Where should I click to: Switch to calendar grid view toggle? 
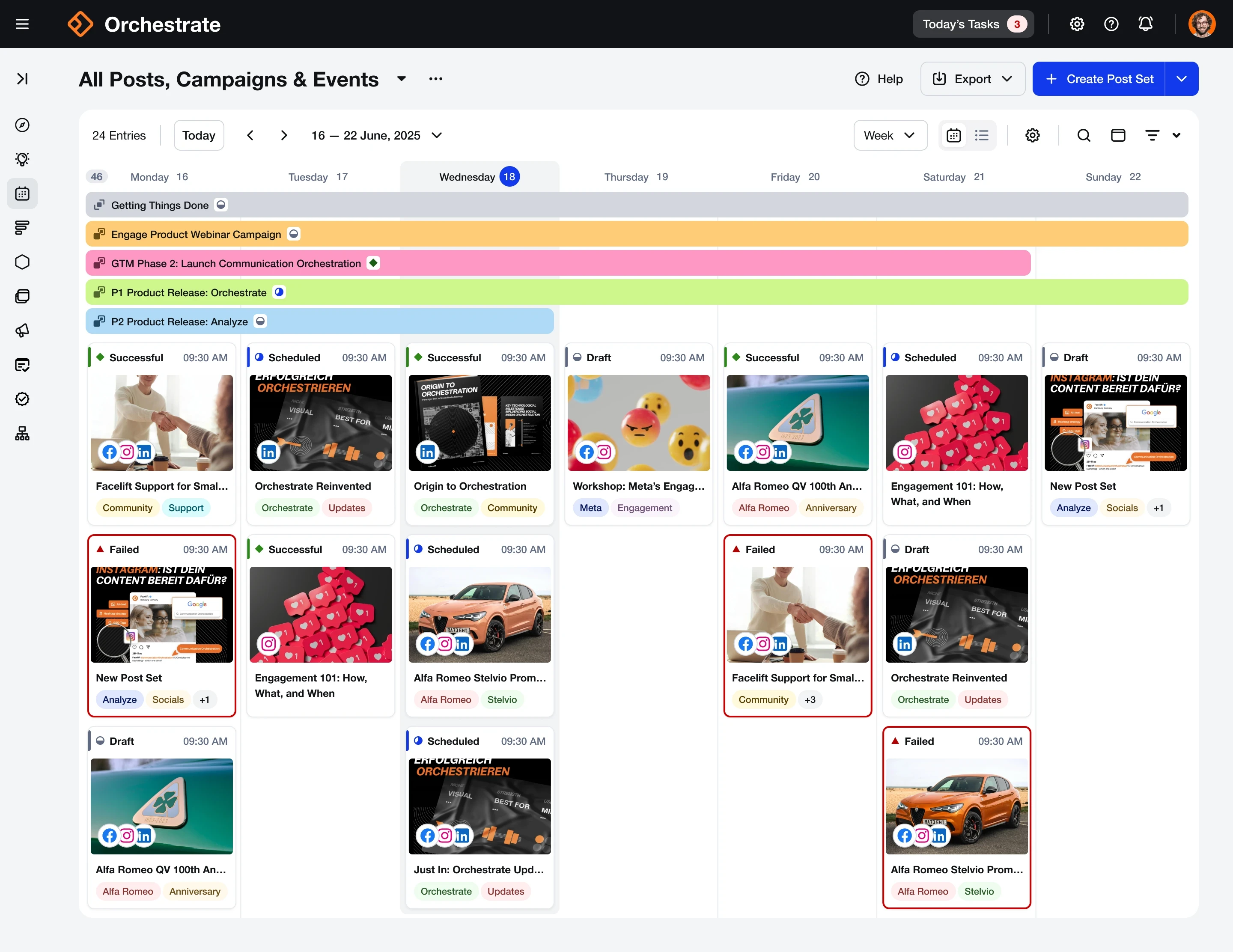(x=953, y=135)
